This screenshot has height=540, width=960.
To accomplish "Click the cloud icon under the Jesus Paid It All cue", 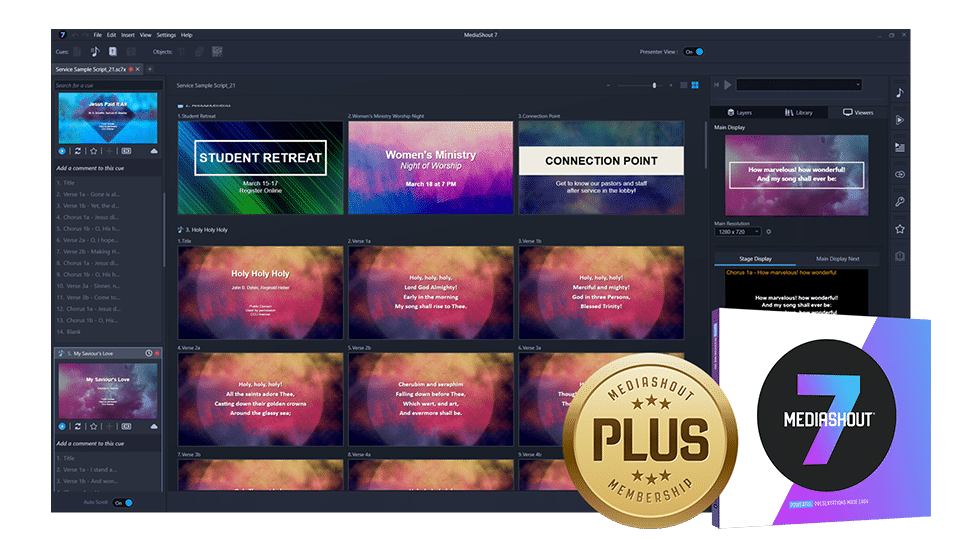I will tap(154, 151).
